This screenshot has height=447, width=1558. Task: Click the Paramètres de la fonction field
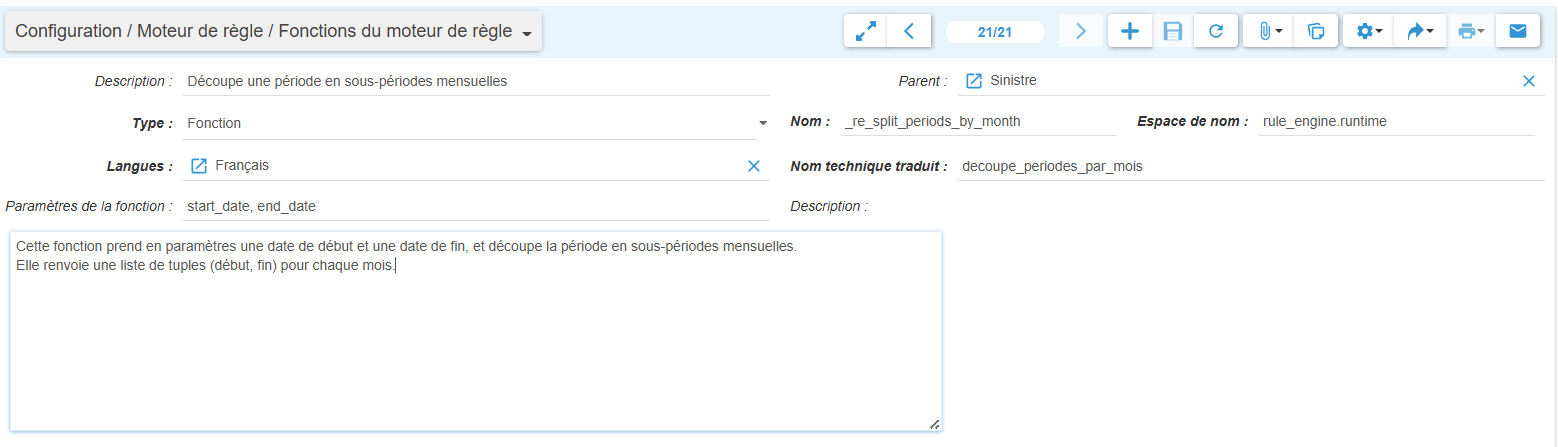[x=476, y=207]
